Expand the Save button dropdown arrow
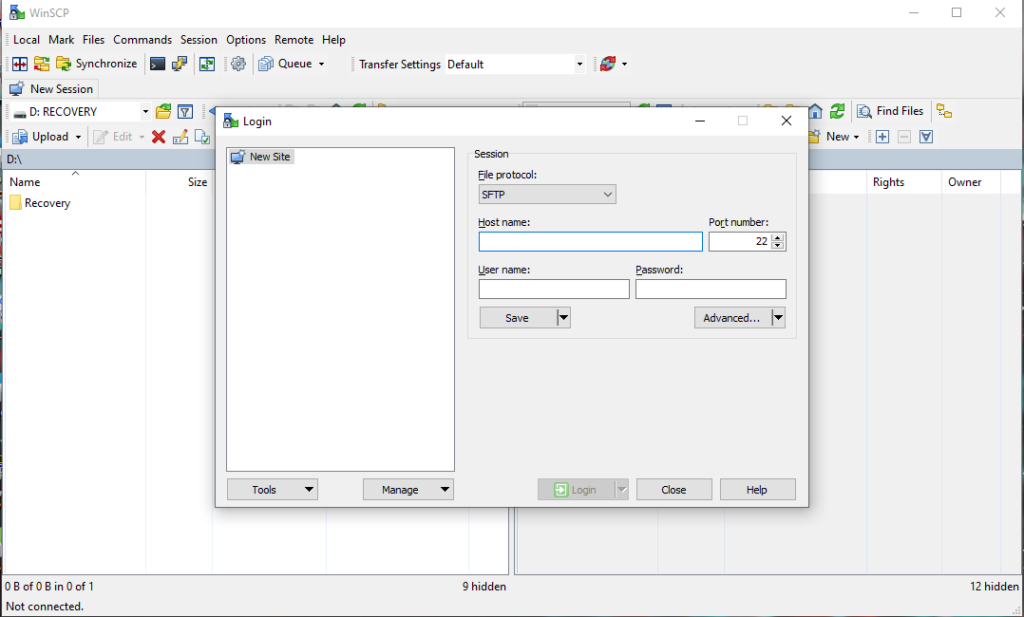The width and height of the screenshot is (1024, 617). [x=564, y=318]
